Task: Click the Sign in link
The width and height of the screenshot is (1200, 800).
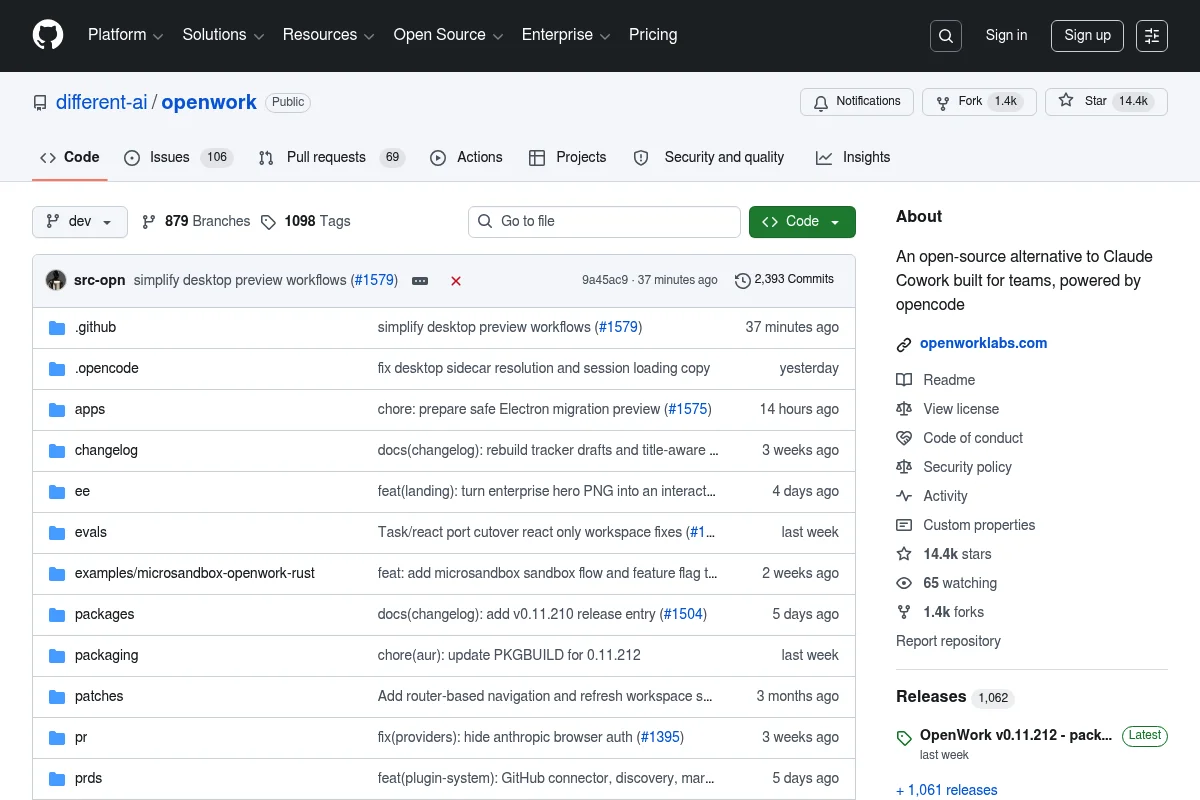Action: click(x=1006, y=35)
